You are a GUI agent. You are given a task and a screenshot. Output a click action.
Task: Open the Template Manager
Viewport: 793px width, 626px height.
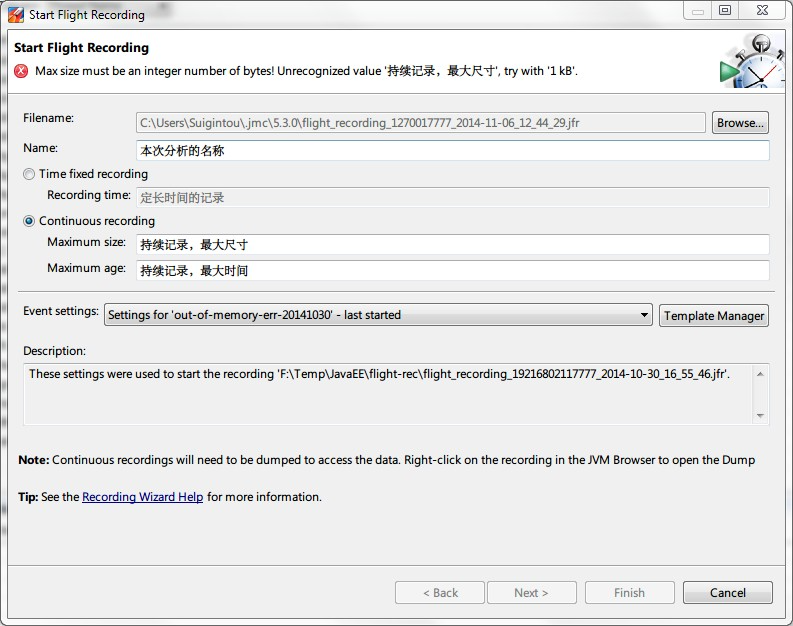[x=714, y=316]
